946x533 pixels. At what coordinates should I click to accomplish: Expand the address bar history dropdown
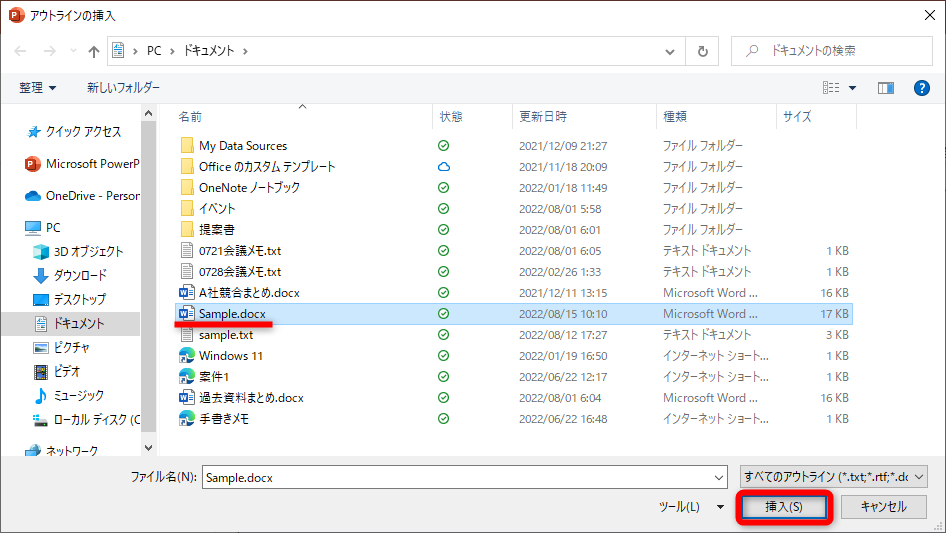(x=670, y=51)
